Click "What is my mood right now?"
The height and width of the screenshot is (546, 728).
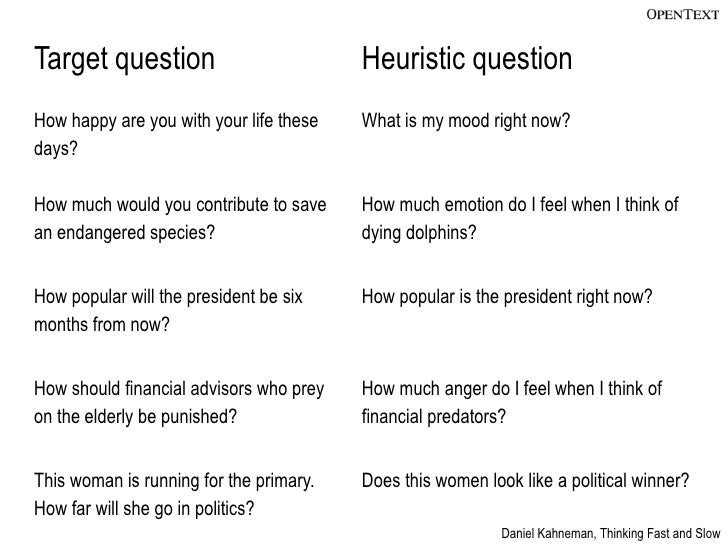[x=466, y=121]
